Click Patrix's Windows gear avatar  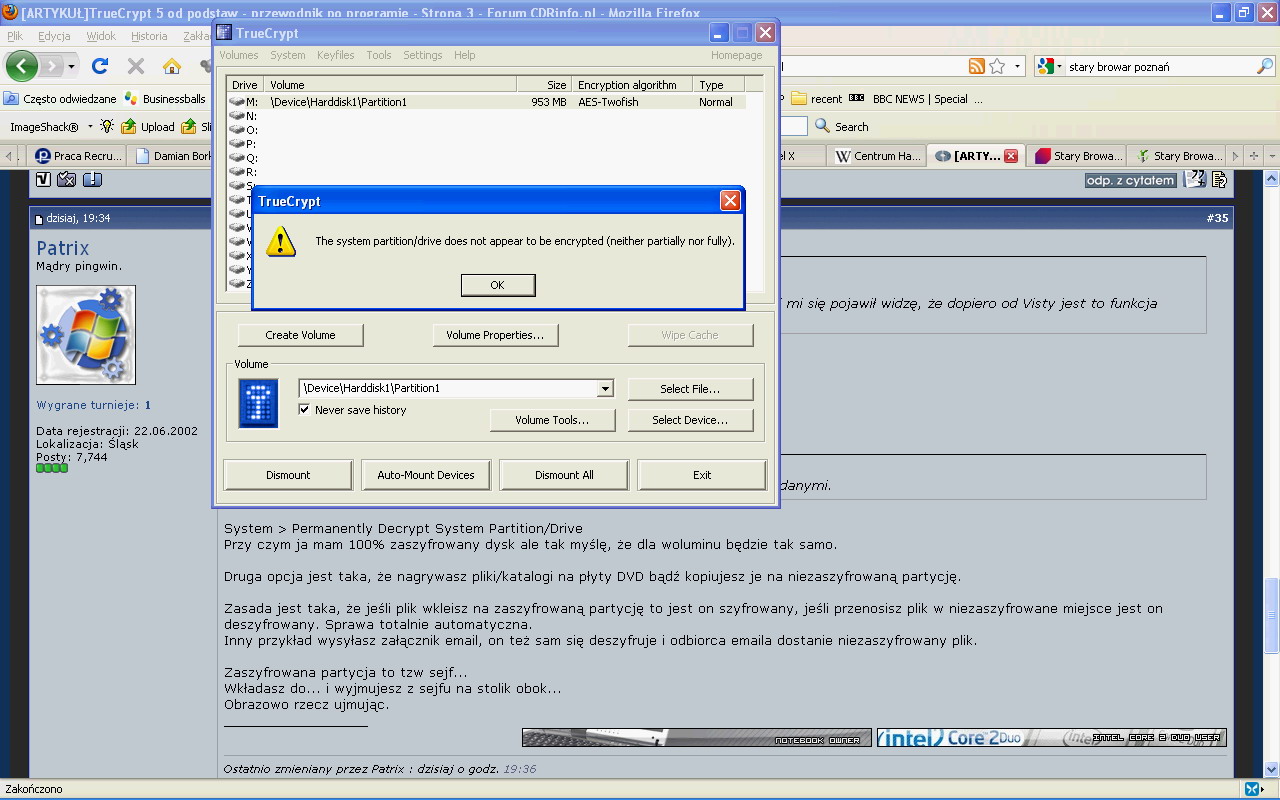86,335
